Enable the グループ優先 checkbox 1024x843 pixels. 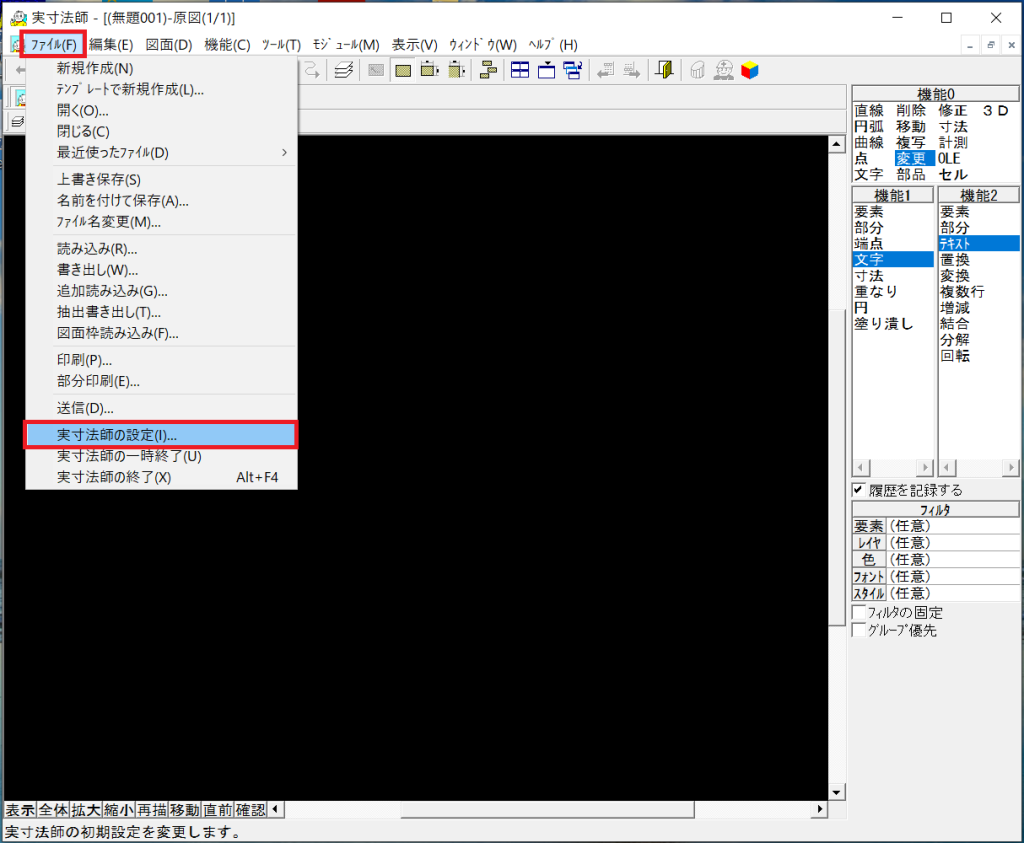pyautogui.click(x=859, y=630)
